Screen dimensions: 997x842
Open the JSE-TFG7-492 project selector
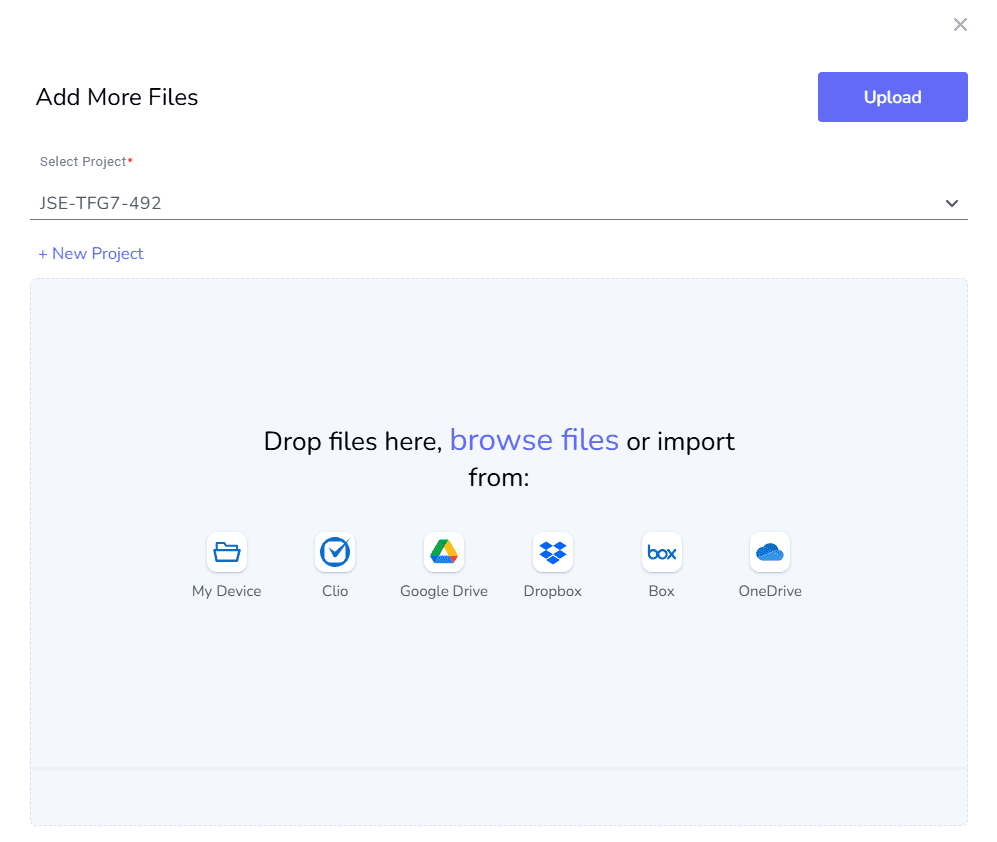[500, 203]
